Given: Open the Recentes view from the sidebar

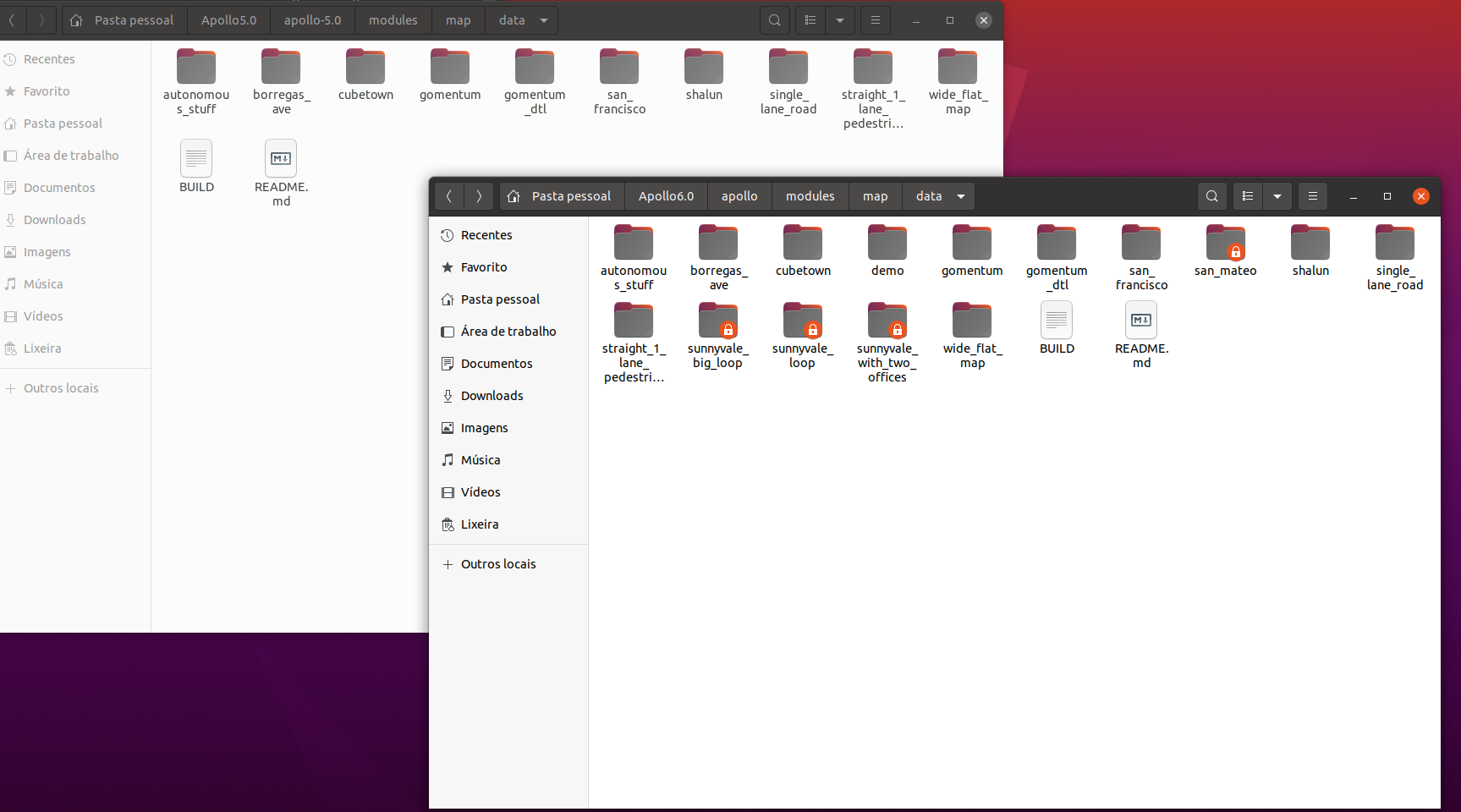Looking at the screenshot, I should coord(486,235).
